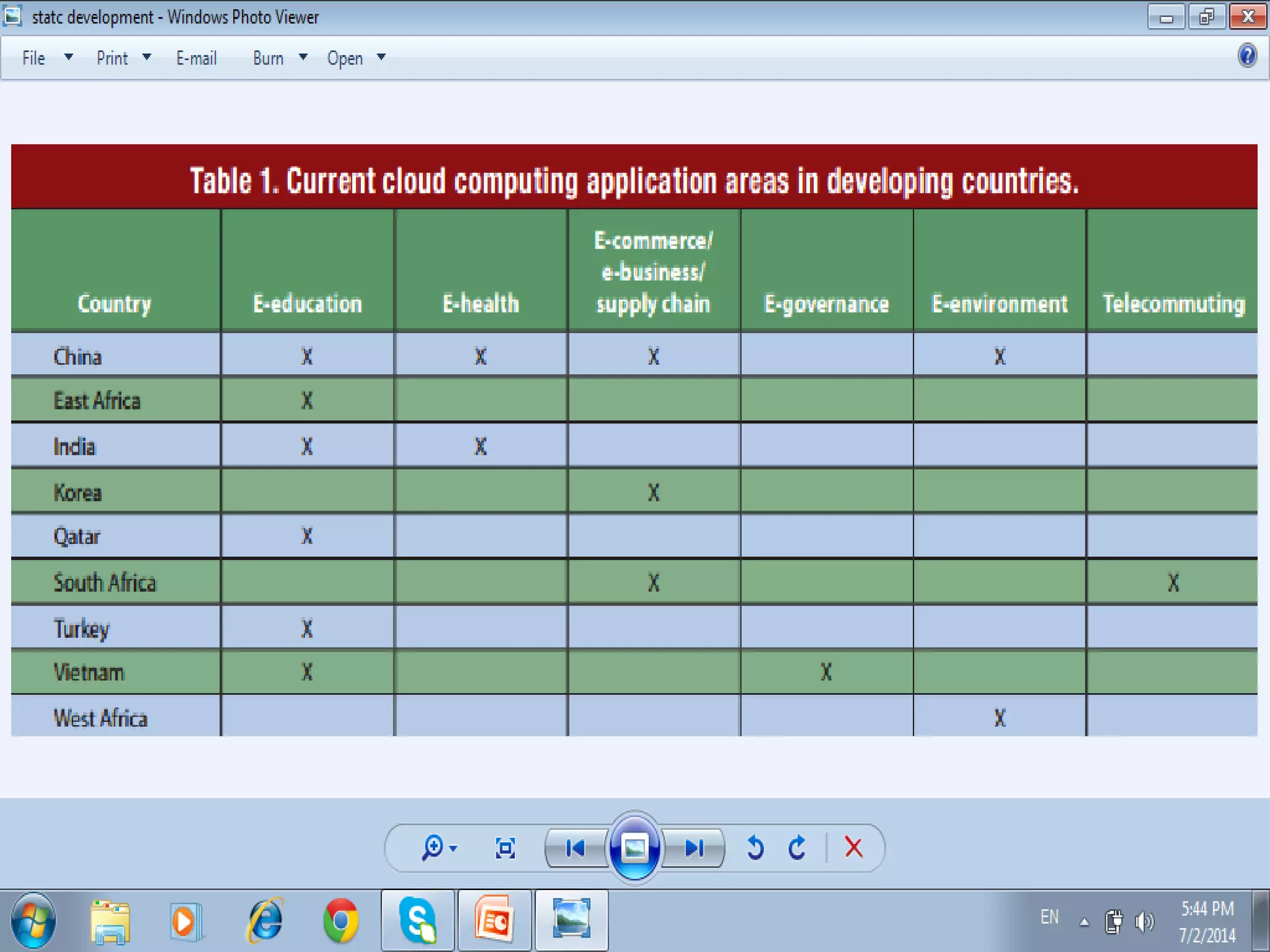The width and height of the screenshot is (1270, 952).
Task: Show hidden system tray icons
Action: coord(1084,922)
